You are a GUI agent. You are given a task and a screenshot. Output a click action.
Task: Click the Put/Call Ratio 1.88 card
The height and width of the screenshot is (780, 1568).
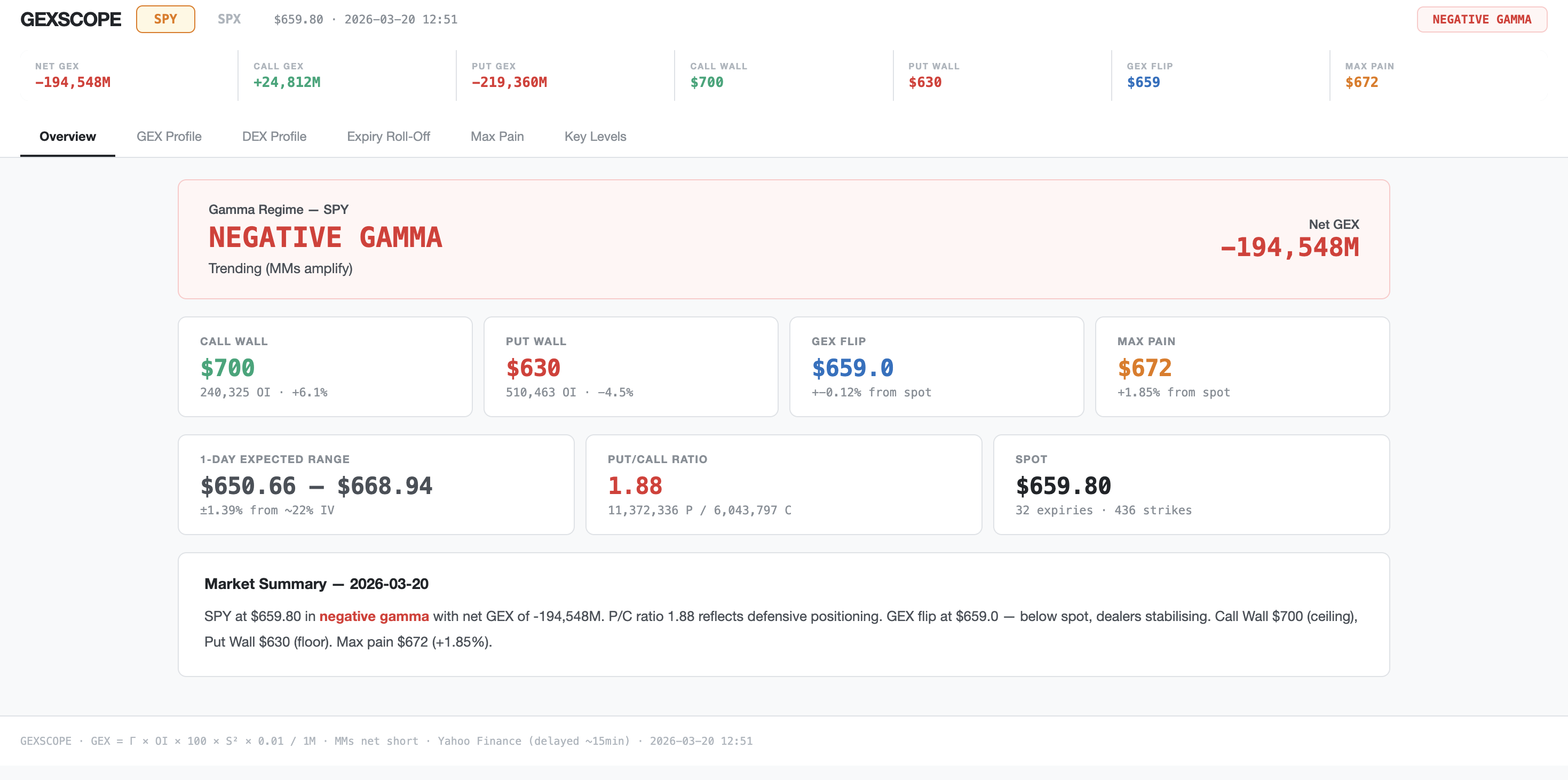783,484
